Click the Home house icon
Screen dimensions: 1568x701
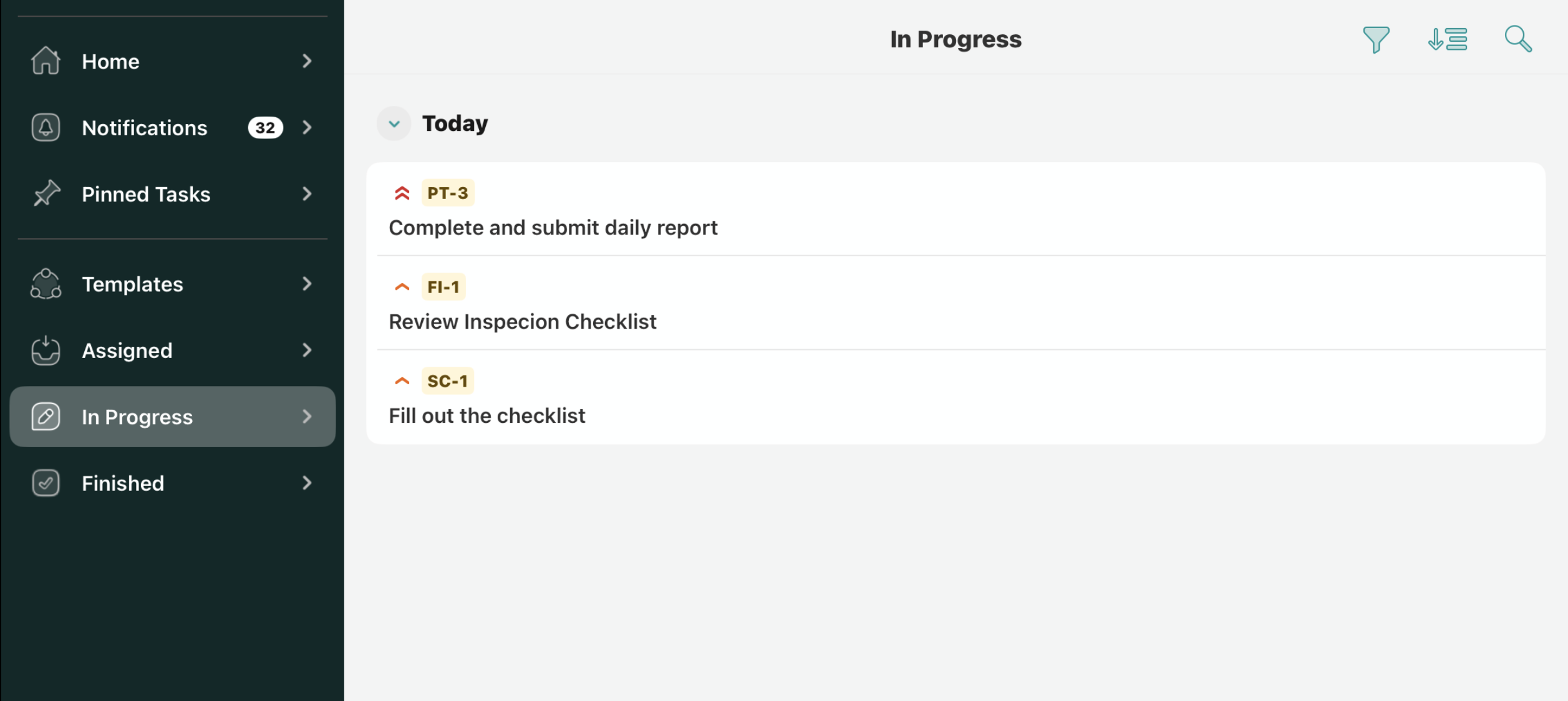[46, 61]
